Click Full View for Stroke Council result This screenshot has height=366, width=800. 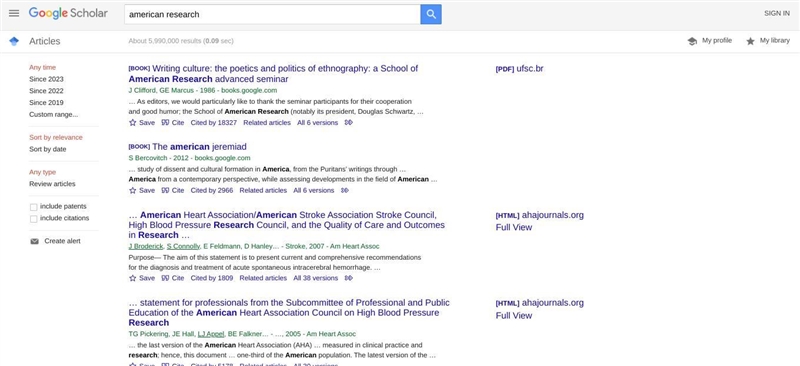coord(514,227)
